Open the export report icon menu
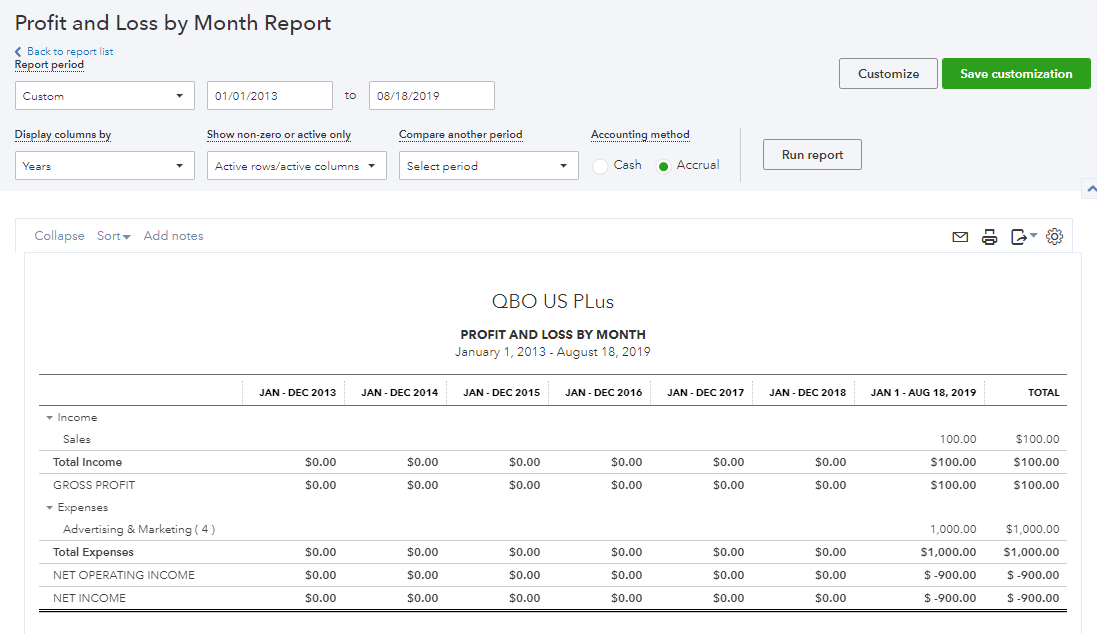 [x=1024, y=237]
